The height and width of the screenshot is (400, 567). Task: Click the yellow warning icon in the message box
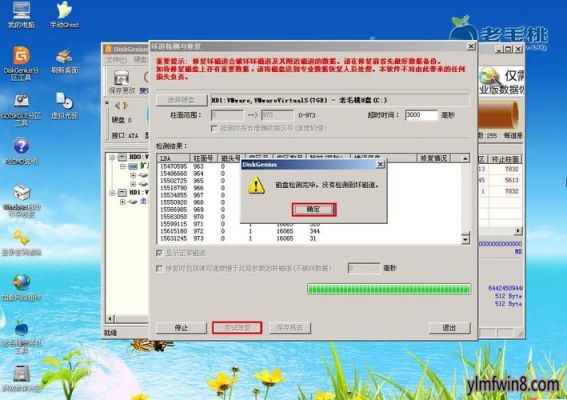click(256, 186)
